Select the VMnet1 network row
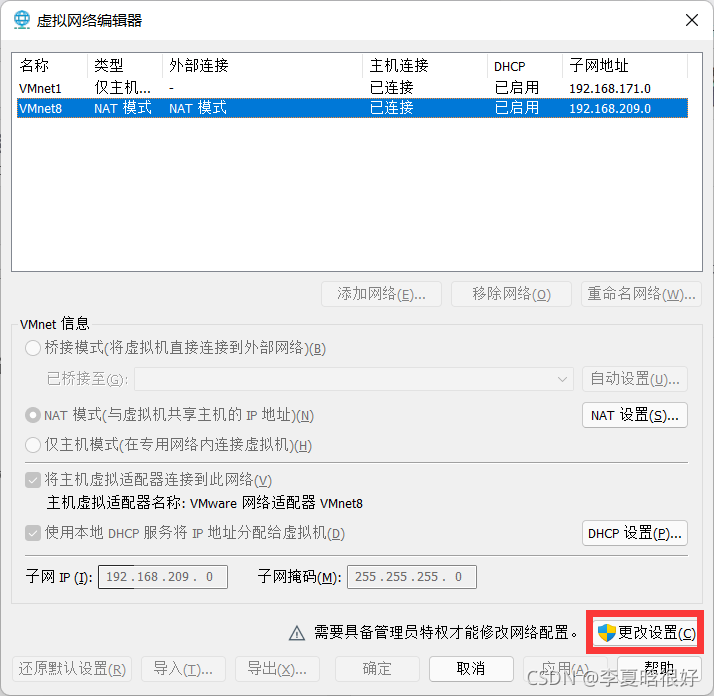The image size is (714, 696). point(352,88)
